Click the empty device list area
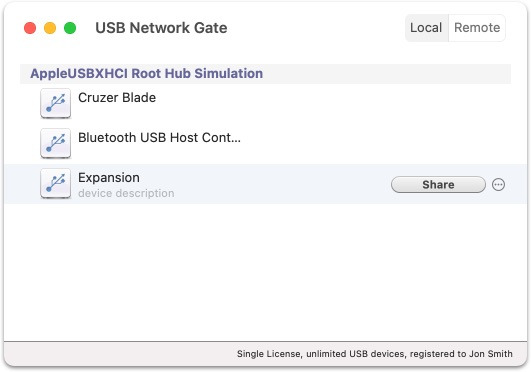Viewport: 531px width, 372px height. (266, 272)
